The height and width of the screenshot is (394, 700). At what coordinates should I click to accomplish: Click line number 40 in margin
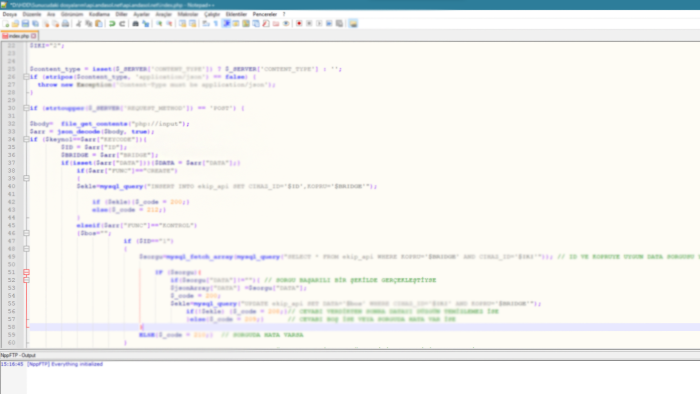point(11,186)
